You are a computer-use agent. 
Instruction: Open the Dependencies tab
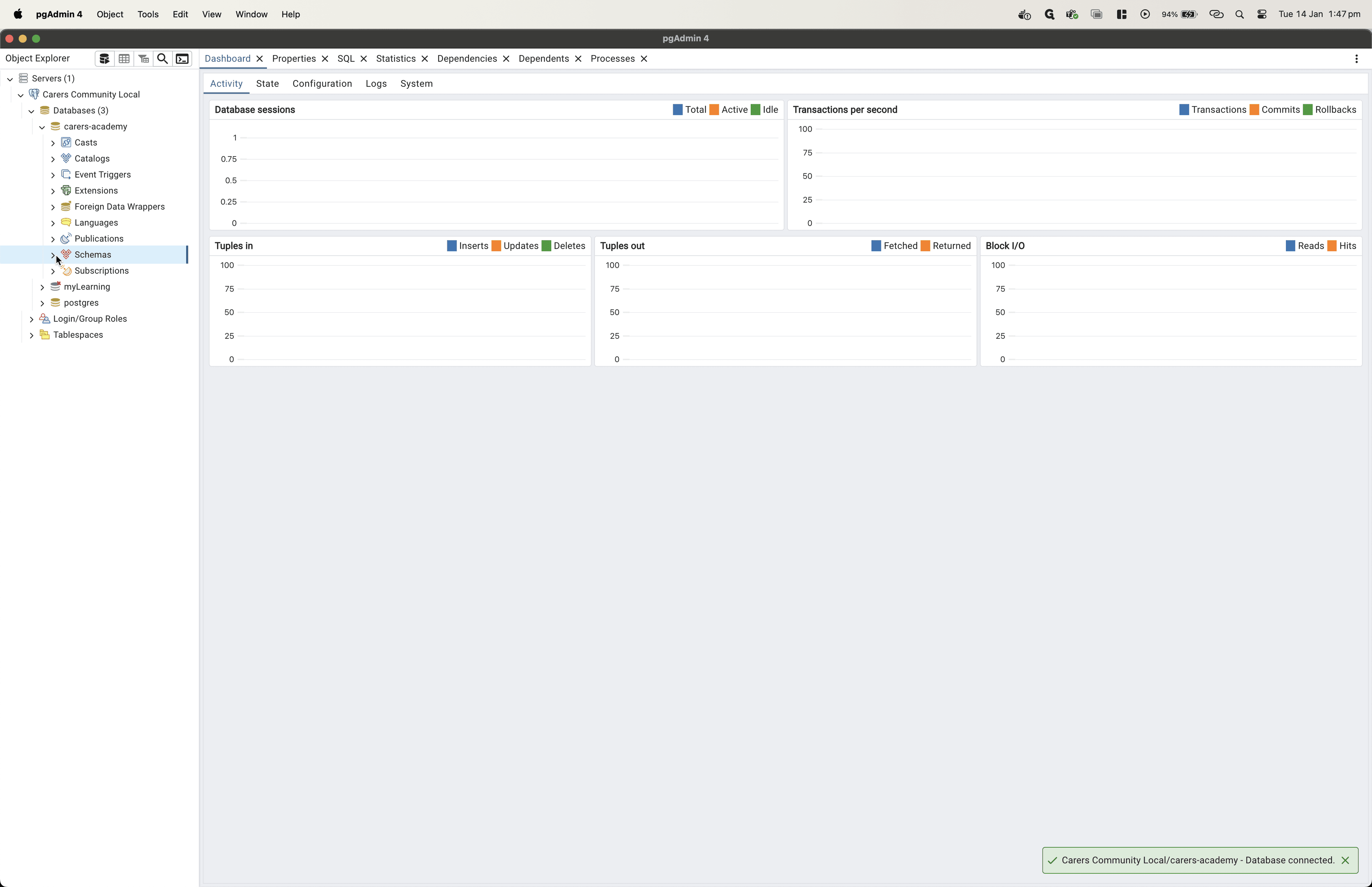(x=467, y=59)
